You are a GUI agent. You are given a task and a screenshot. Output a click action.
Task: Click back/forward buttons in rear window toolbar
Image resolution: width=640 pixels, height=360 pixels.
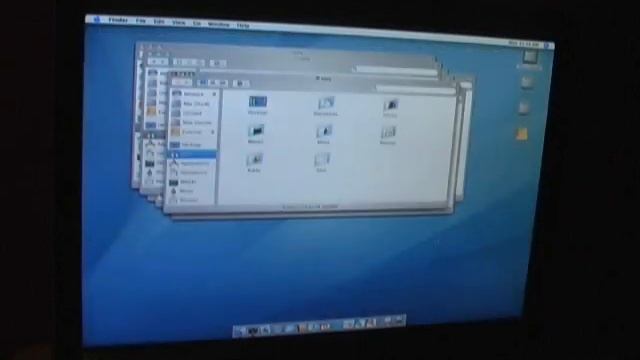pos(158,62)
